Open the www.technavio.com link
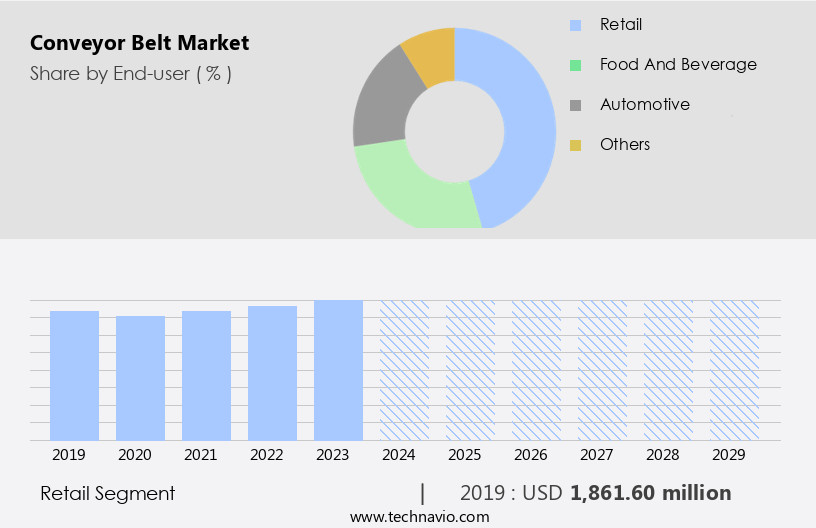This screenshot has height=528, width=816. 420,516
